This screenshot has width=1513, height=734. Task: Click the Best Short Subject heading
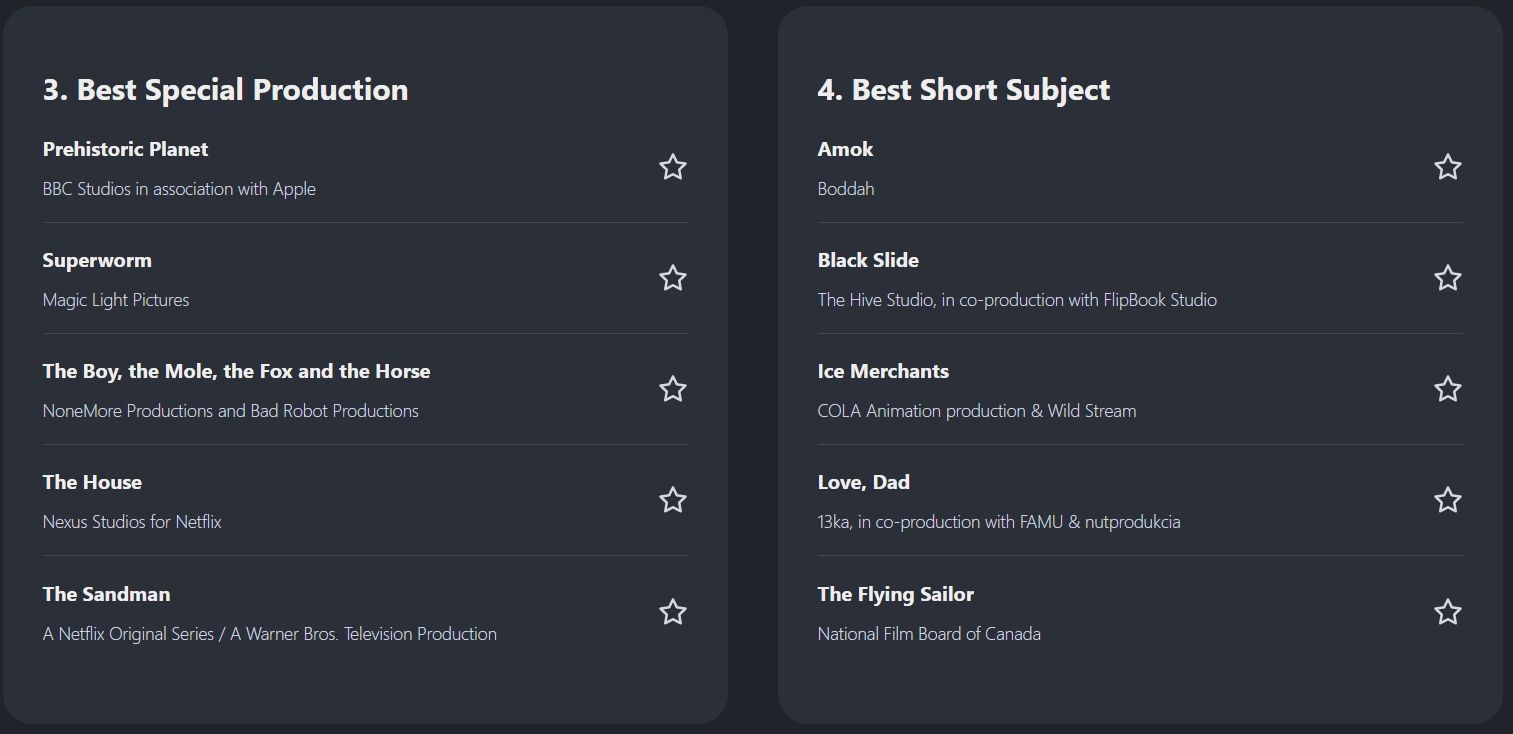pos(963,90)
